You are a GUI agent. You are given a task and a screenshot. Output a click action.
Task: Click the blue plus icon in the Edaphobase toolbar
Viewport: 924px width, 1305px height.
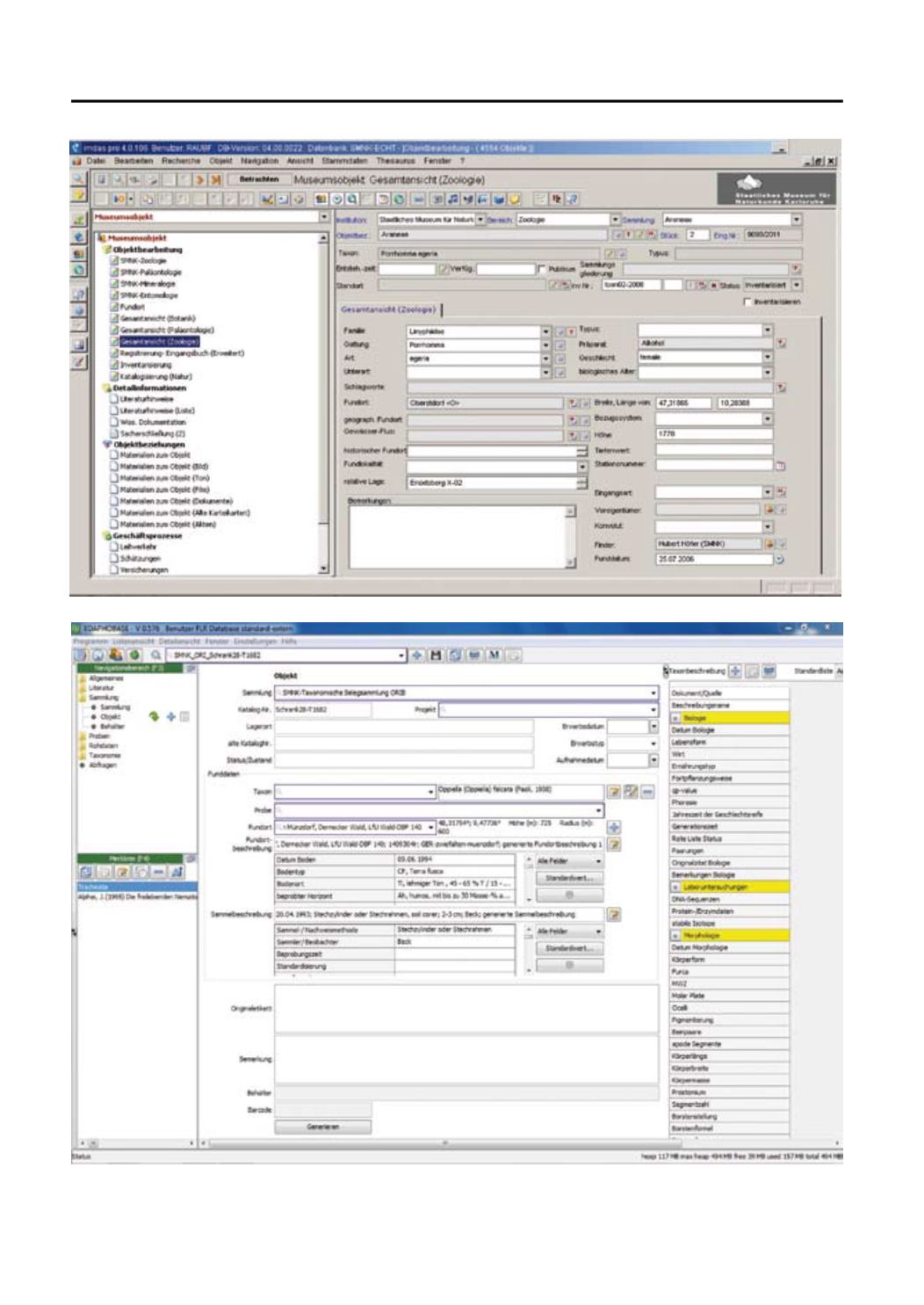click(416, 655)
